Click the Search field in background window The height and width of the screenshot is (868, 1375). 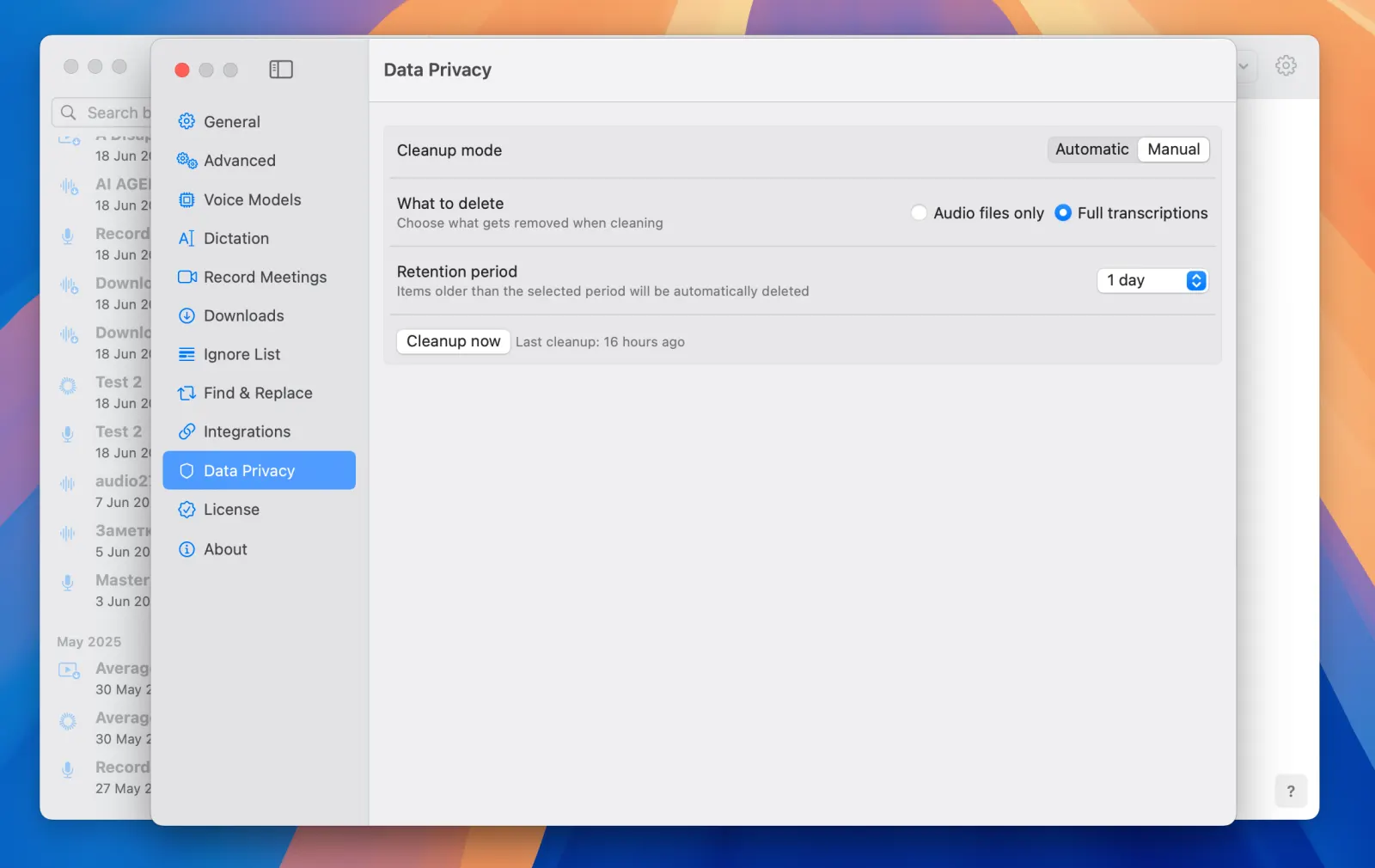101,113
